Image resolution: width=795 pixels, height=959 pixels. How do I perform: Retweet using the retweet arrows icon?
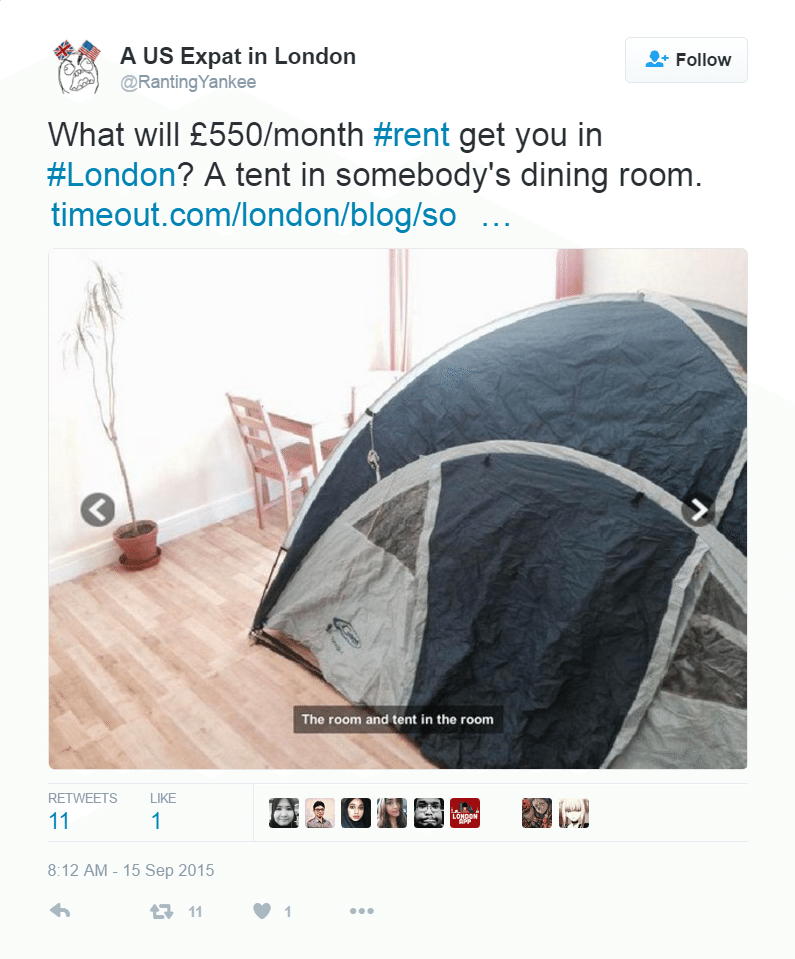[x=161, y=911]
